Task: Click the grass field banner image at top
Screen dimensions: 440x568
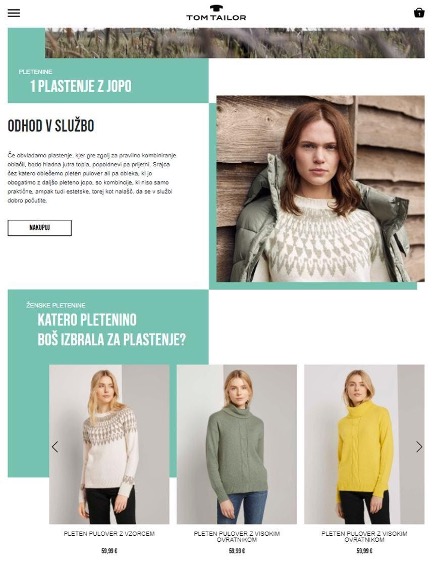Action: click(235, 43)
